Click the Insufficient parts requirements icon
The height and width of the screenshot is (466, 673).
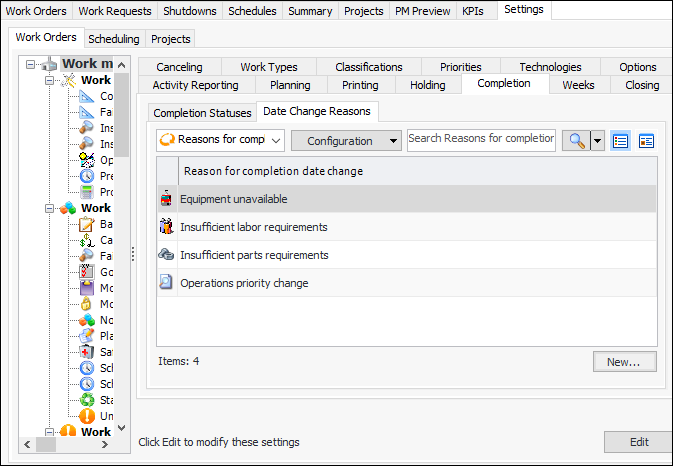[166, 255]
